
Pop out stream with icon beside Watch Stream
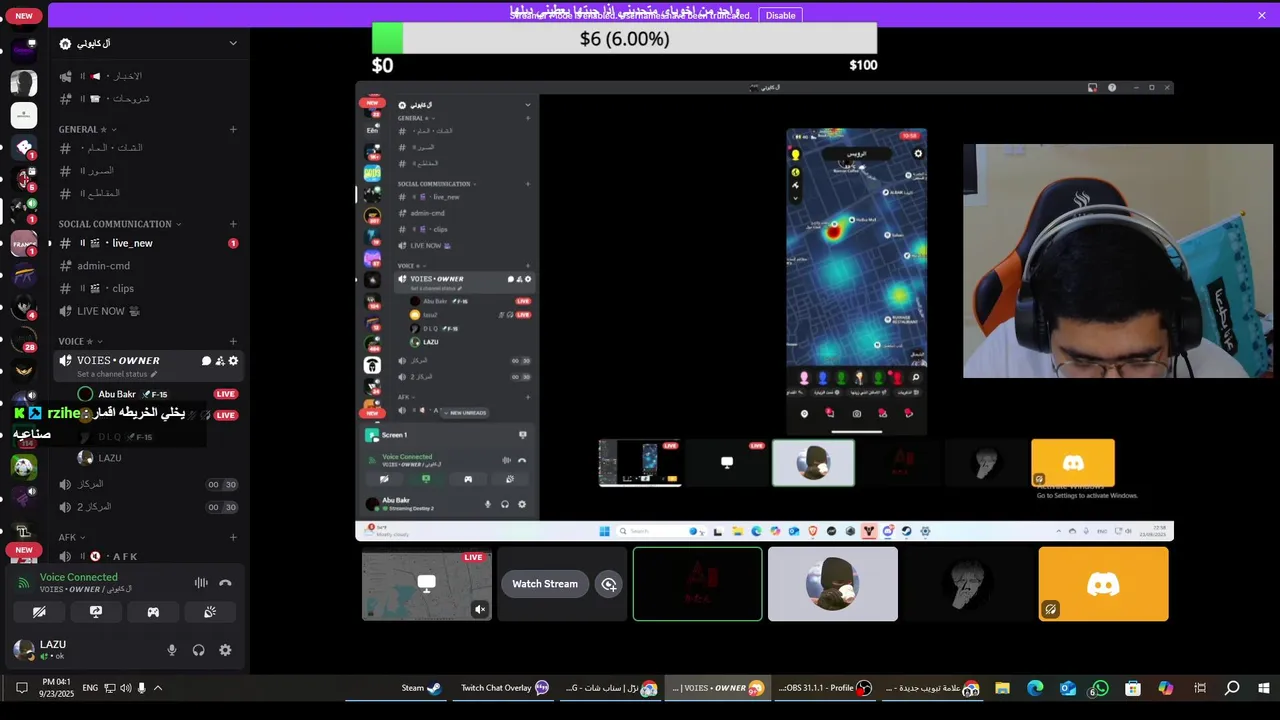point(608,584)
